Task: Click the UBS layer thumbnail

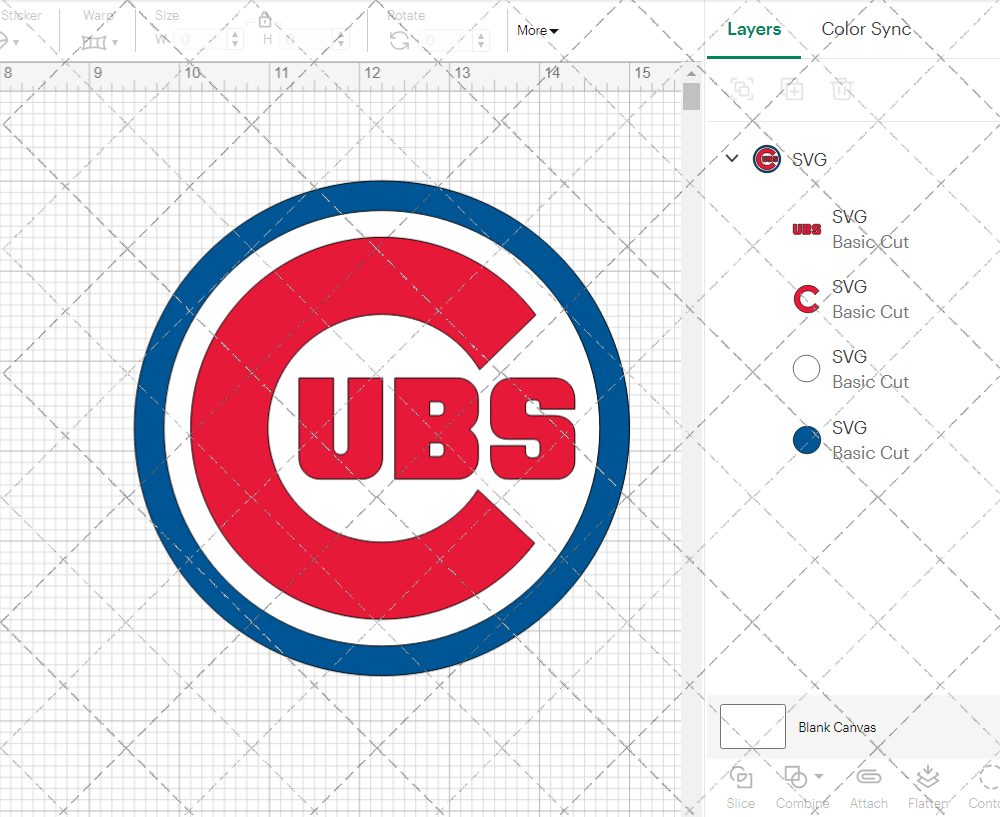Action: pos(807,229)
